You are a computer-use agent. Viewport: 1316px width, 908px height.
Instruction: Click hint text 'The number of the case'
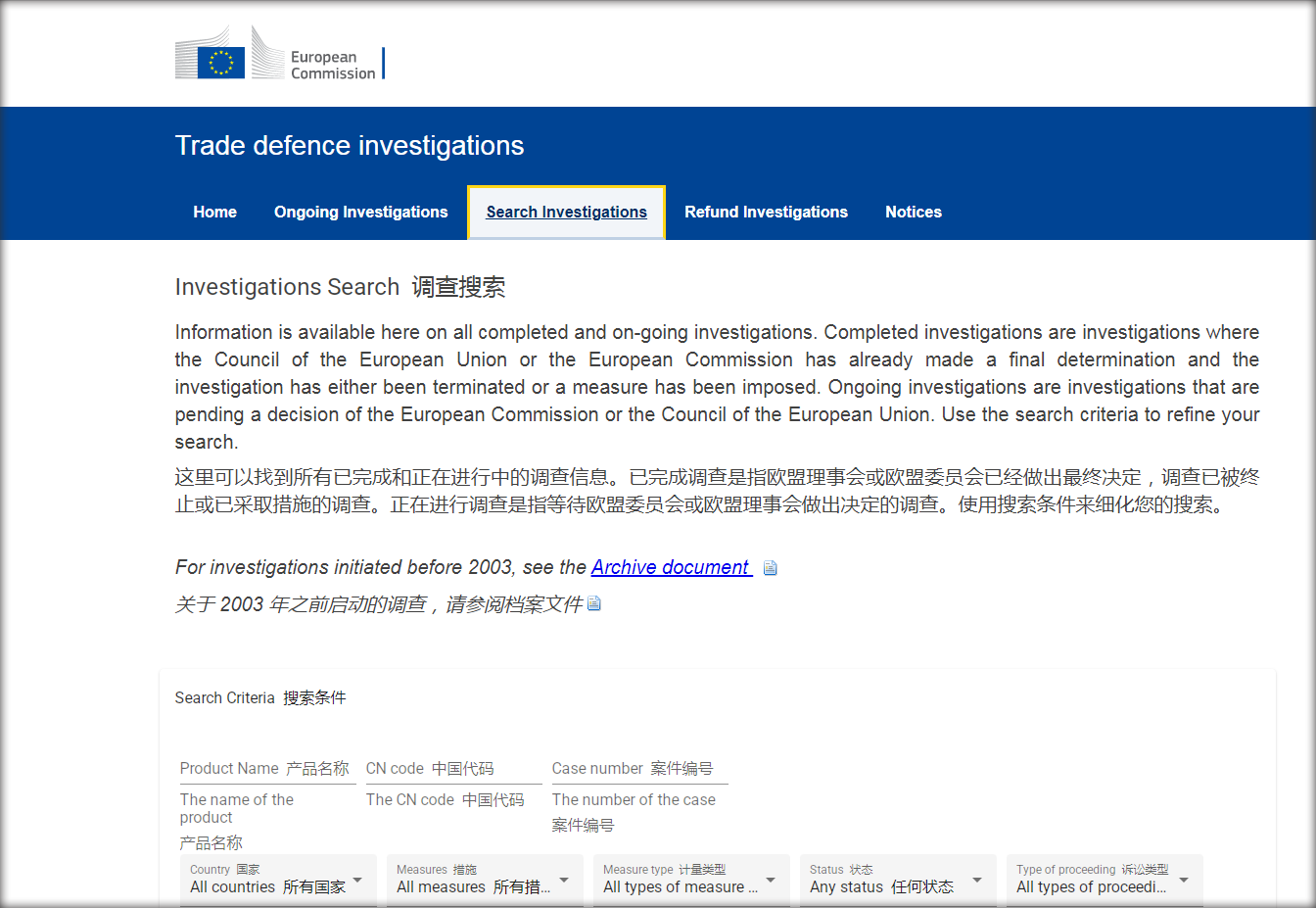coord(634,799)
